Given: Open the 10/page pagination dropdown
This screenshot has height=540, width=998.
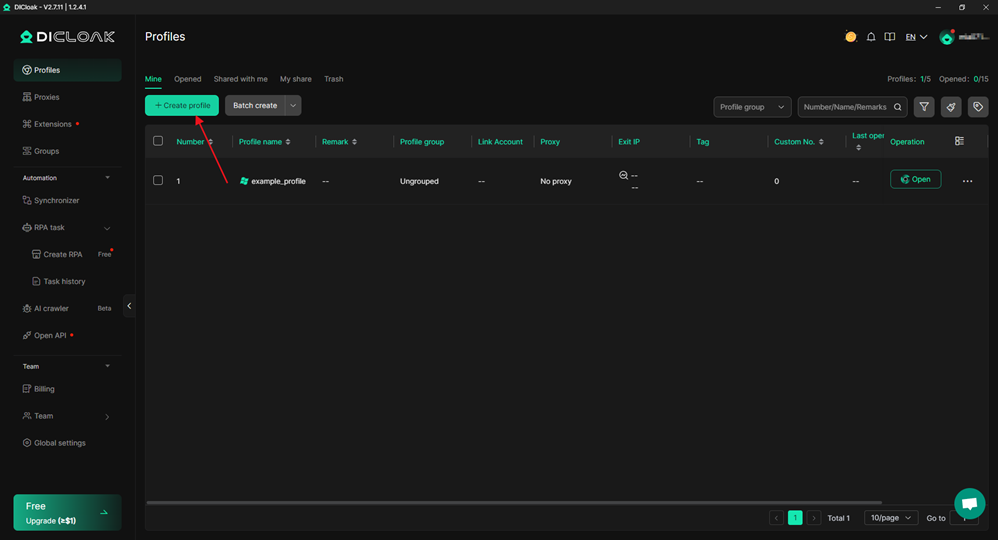Looking at the screenshot, I should (890, 518).
